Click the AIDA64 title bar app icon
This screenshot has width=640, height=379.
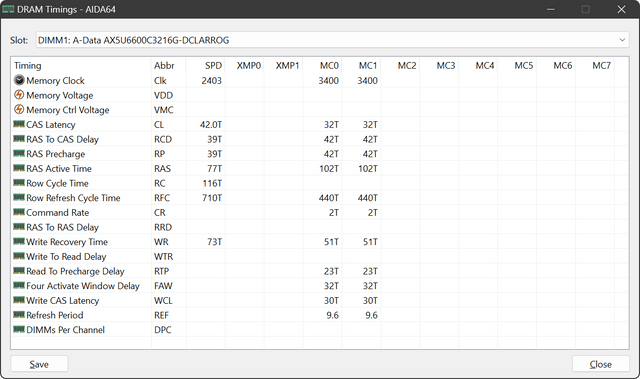(x=8, y=9)
